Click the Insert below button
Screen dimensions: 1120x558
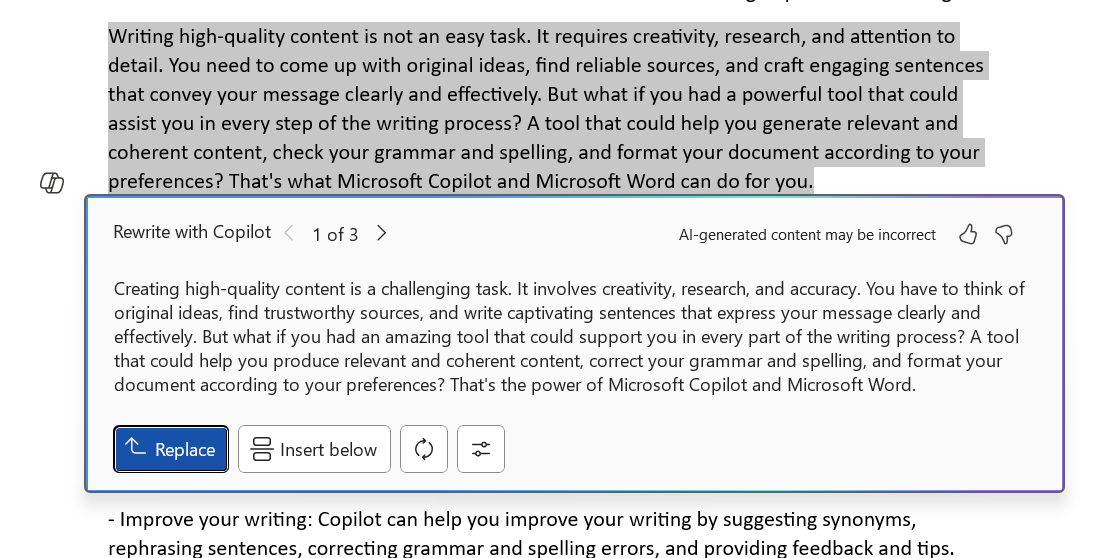pos(314,449)
